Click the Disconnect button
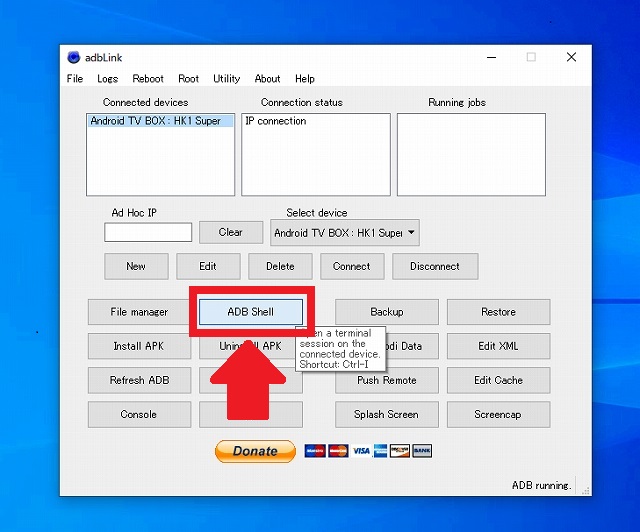Screen dimensions: 640x532 435,266
